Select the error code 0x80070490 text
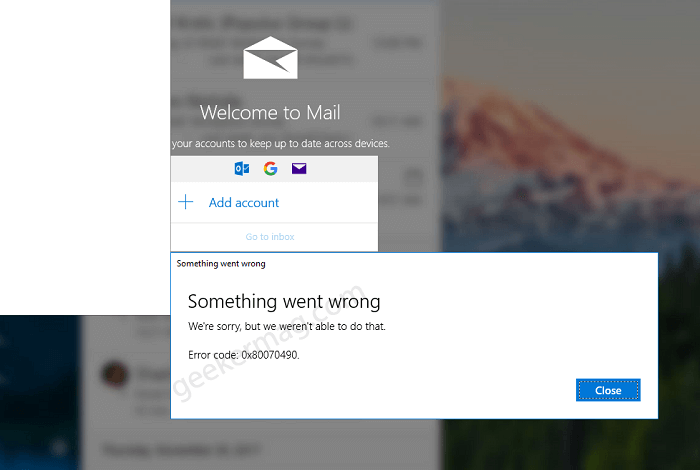Screen dimensions: 700x470 coord(244,355)
